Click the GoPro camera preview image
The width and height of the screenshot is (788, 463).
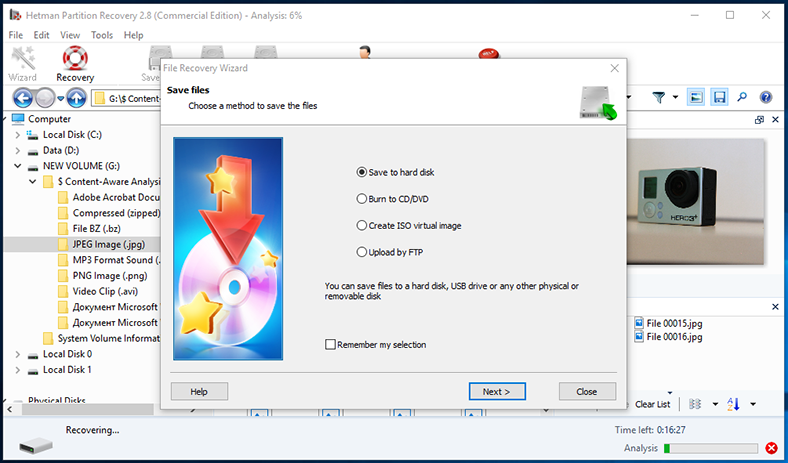point(696,201)
